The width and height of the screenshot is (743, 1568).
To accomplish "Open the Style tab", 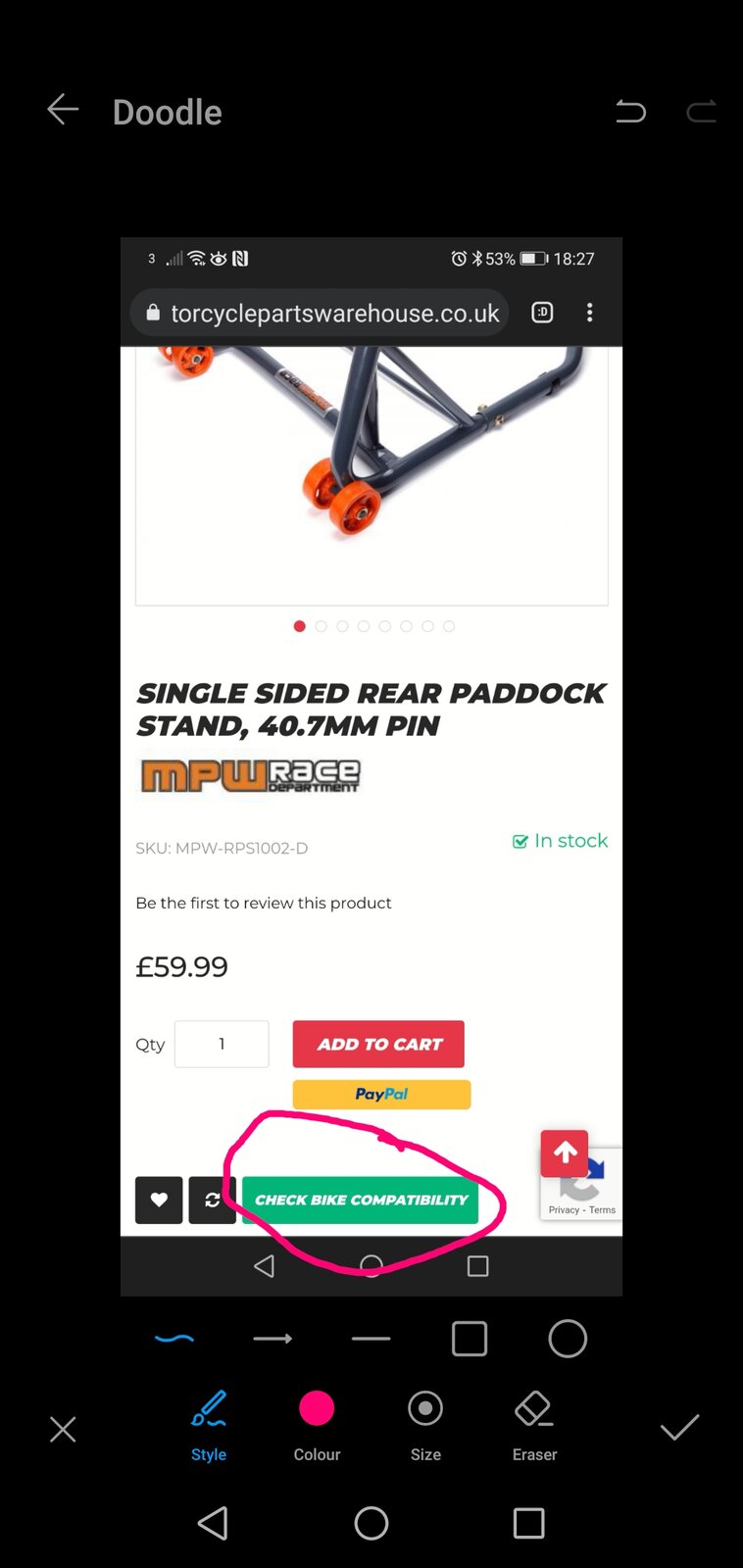I will tap(209, 1426).
